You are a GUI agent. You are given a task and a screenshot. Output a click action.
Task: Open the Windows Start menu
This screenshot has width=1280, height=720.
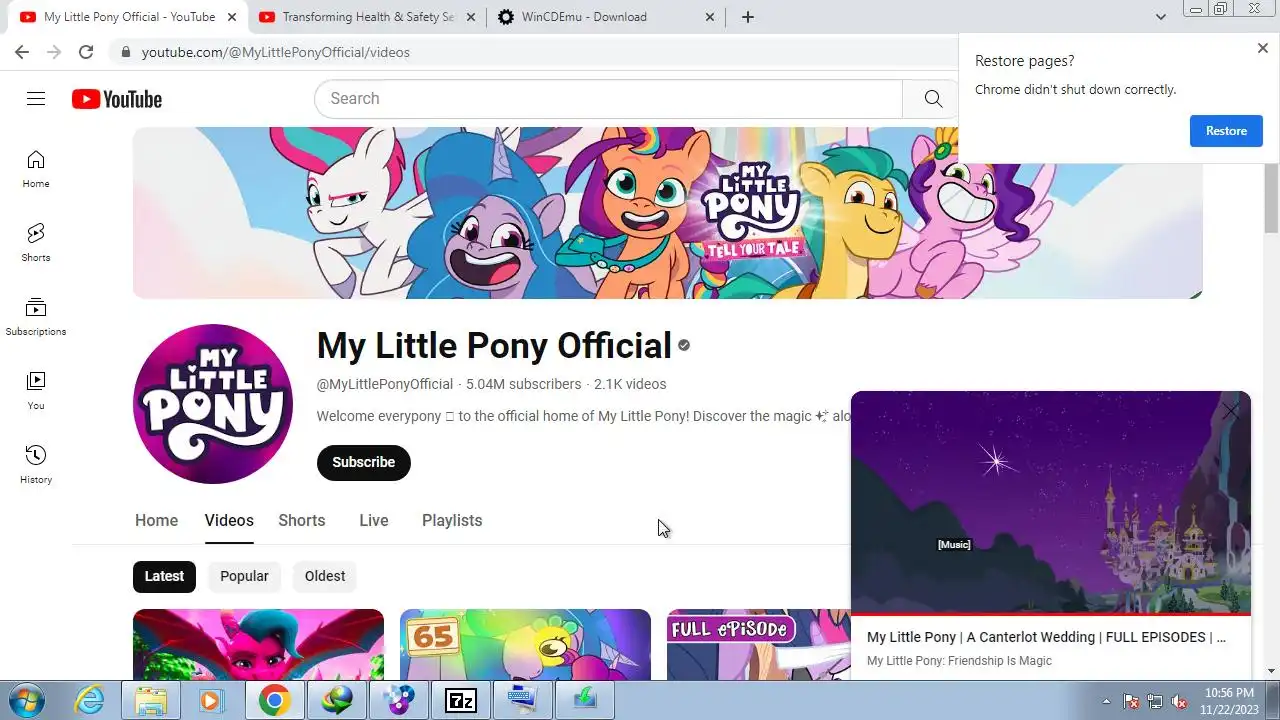pos(27,700)
